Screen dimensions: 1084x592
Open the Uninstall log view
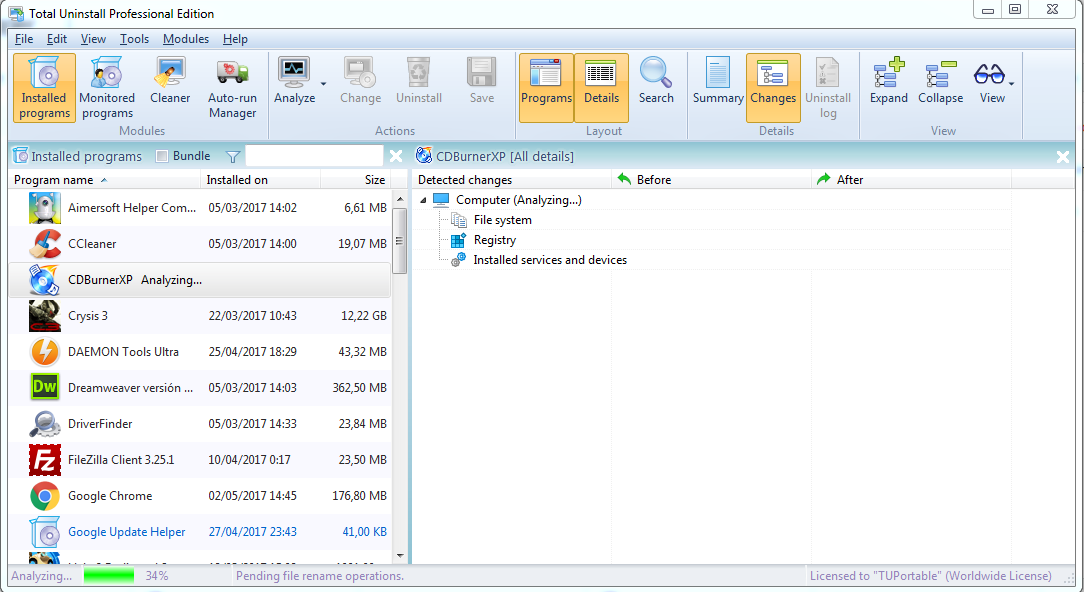pyautogui.click(x=828, y=89)
